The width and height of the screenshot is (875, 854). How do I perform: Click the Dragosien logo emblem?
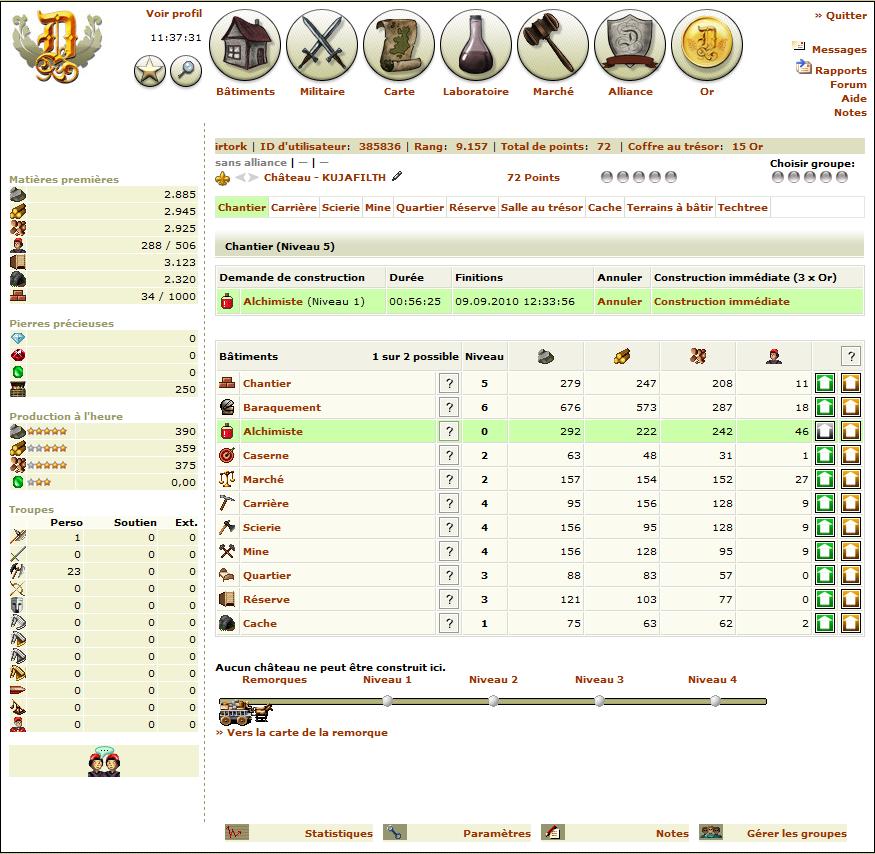pos(58,47)
